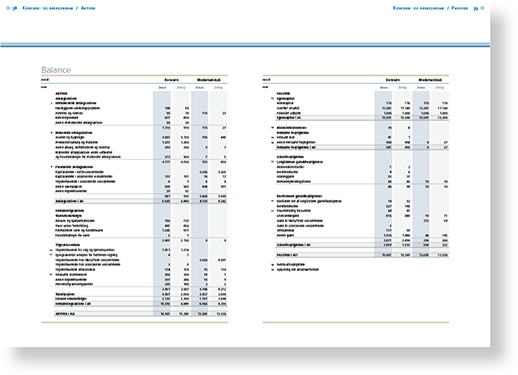Click the 'Omsætningsaktiver i alt' subtotal row

pyautogui.click(x=141, y=304)
